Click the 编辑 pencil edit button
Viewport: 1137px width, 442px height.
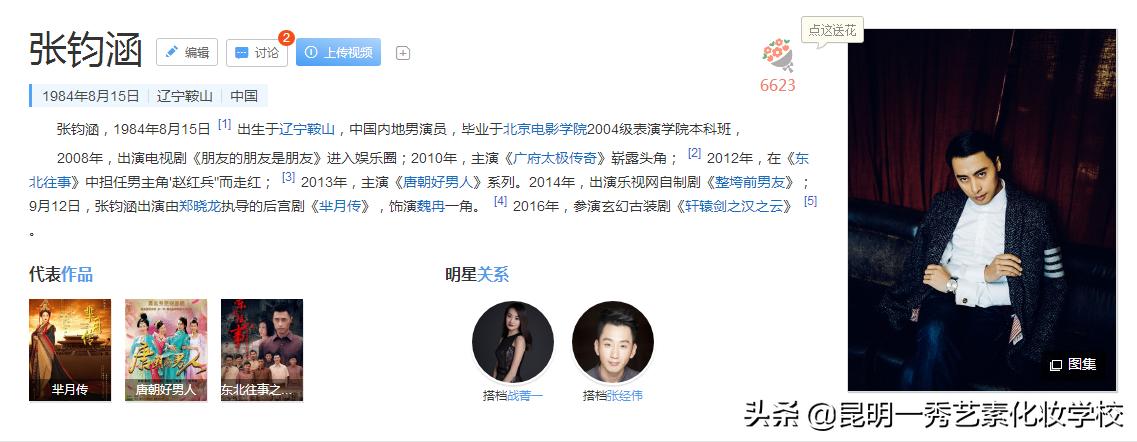tap(187, 52)
